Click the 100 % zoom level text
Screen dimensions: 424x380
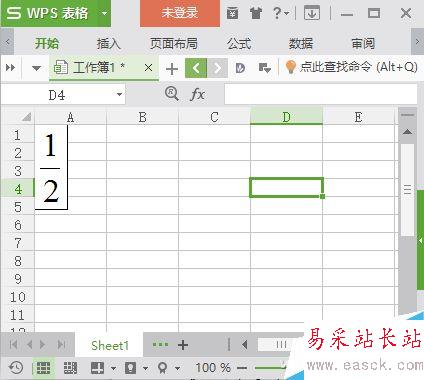tap(213, 368)
